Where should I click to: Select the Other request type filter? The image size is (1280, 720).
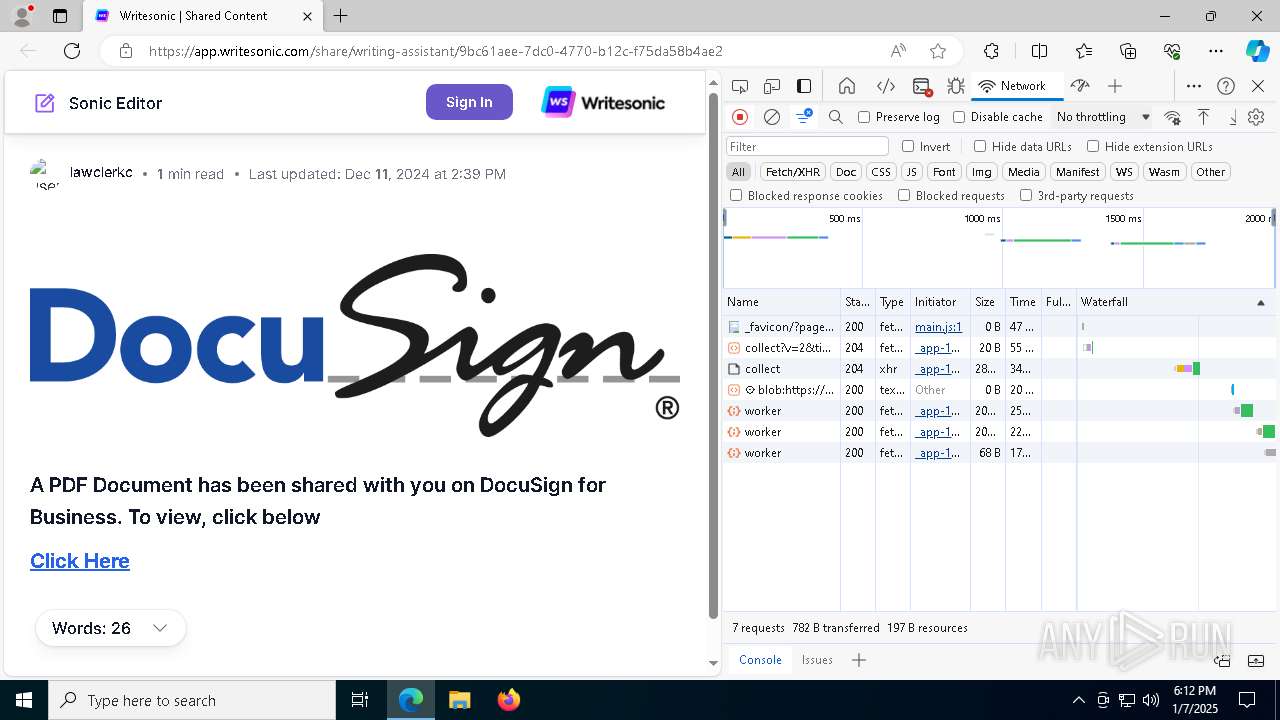[1210, 172]
